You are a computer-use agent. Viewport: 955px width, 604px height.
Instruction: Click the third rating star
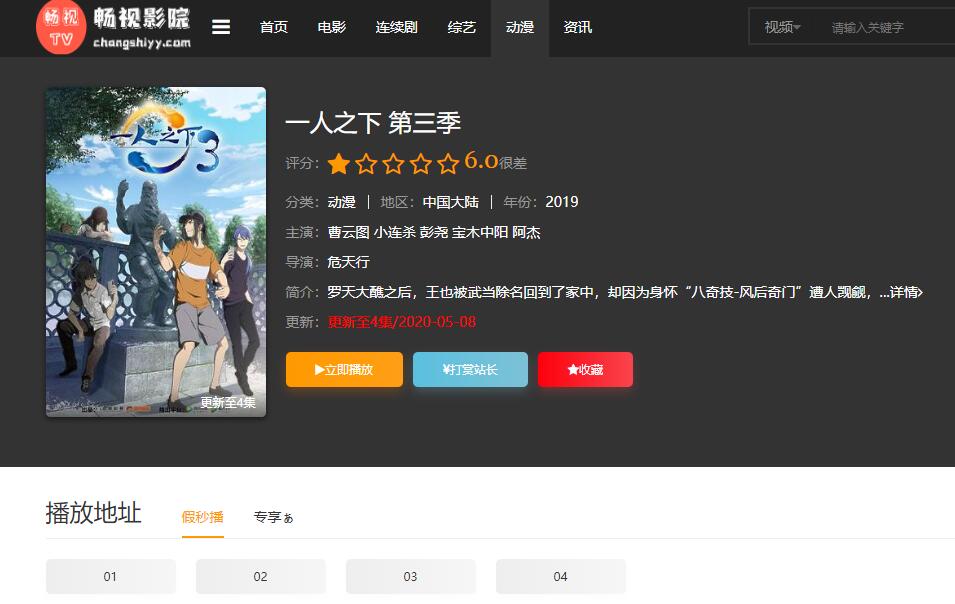pyautogui.click(x=393, y=164)
